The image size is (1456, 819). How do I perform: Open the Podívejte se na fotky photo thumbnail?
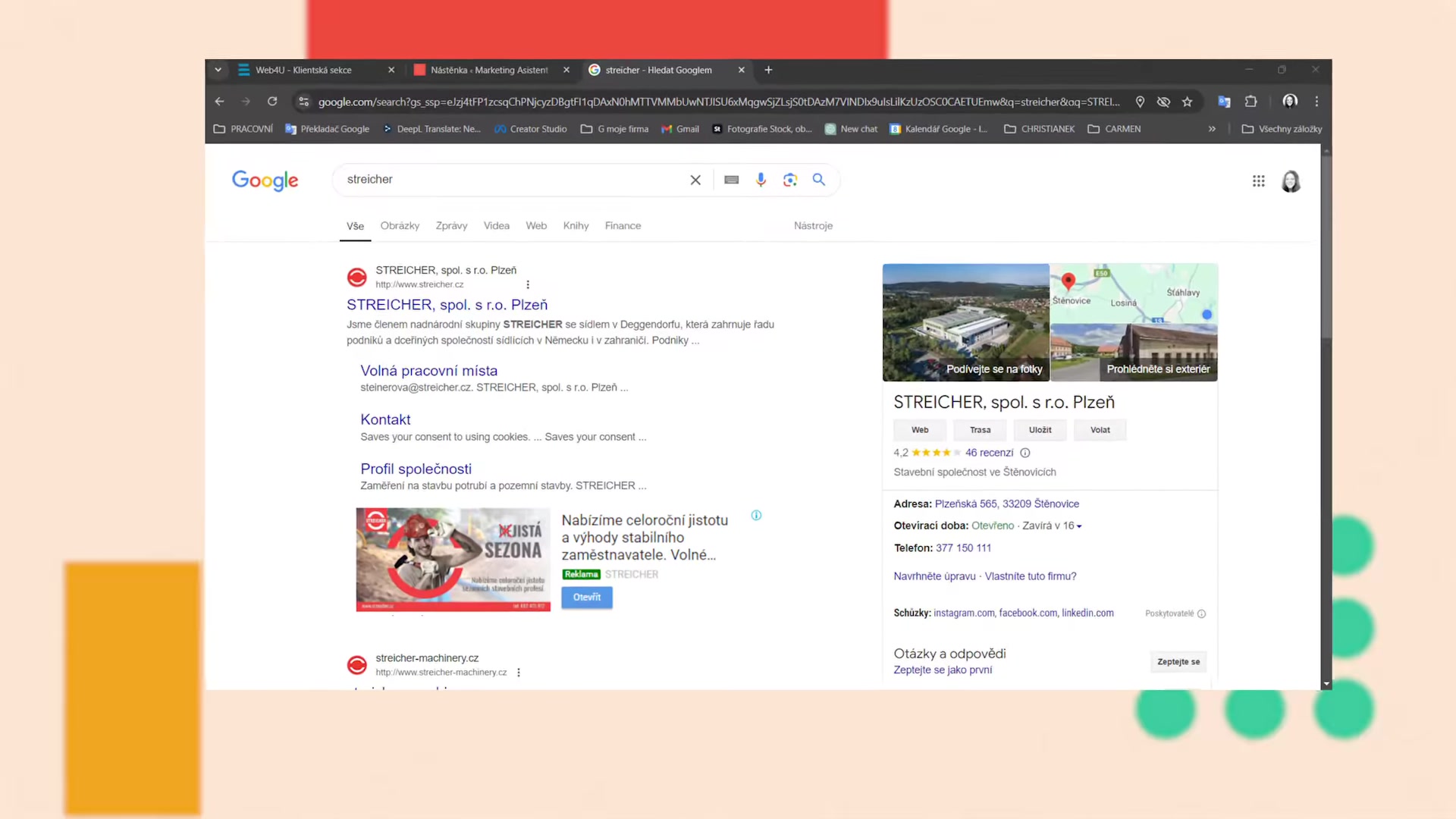pos(965,322)
